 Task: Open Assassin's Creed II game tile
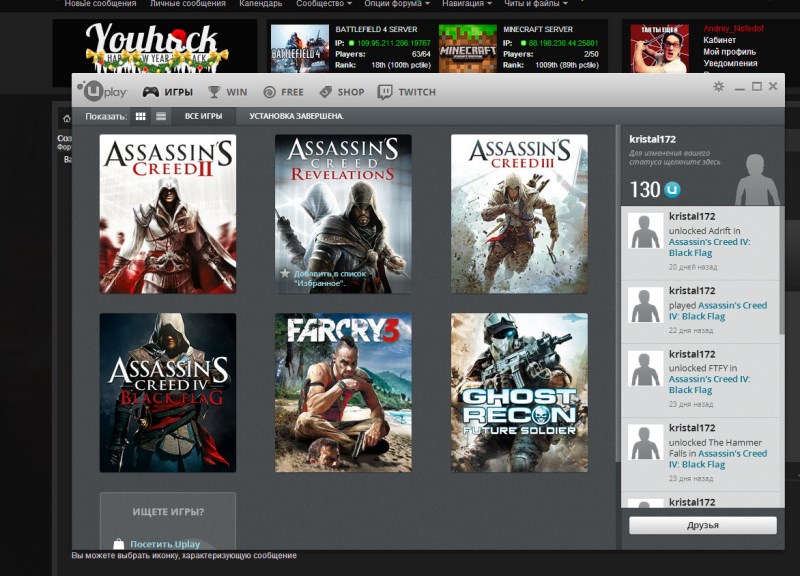click(168, 214)
